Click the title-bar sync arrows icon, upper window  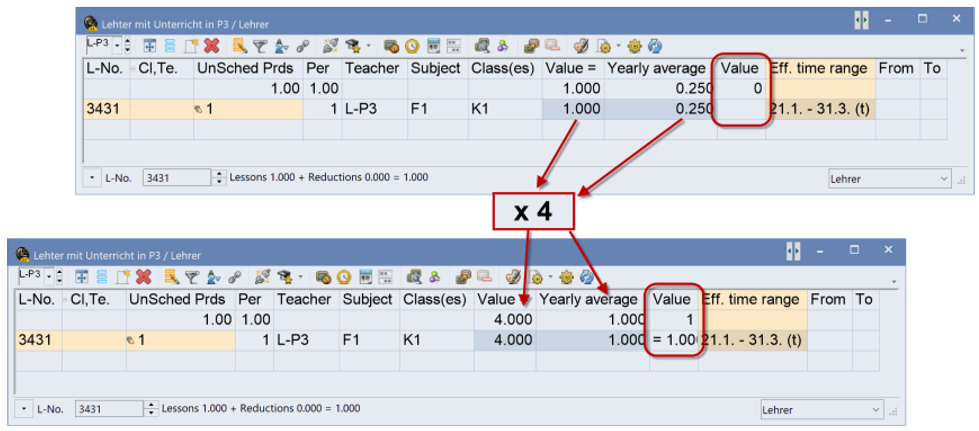click(862, 21)
